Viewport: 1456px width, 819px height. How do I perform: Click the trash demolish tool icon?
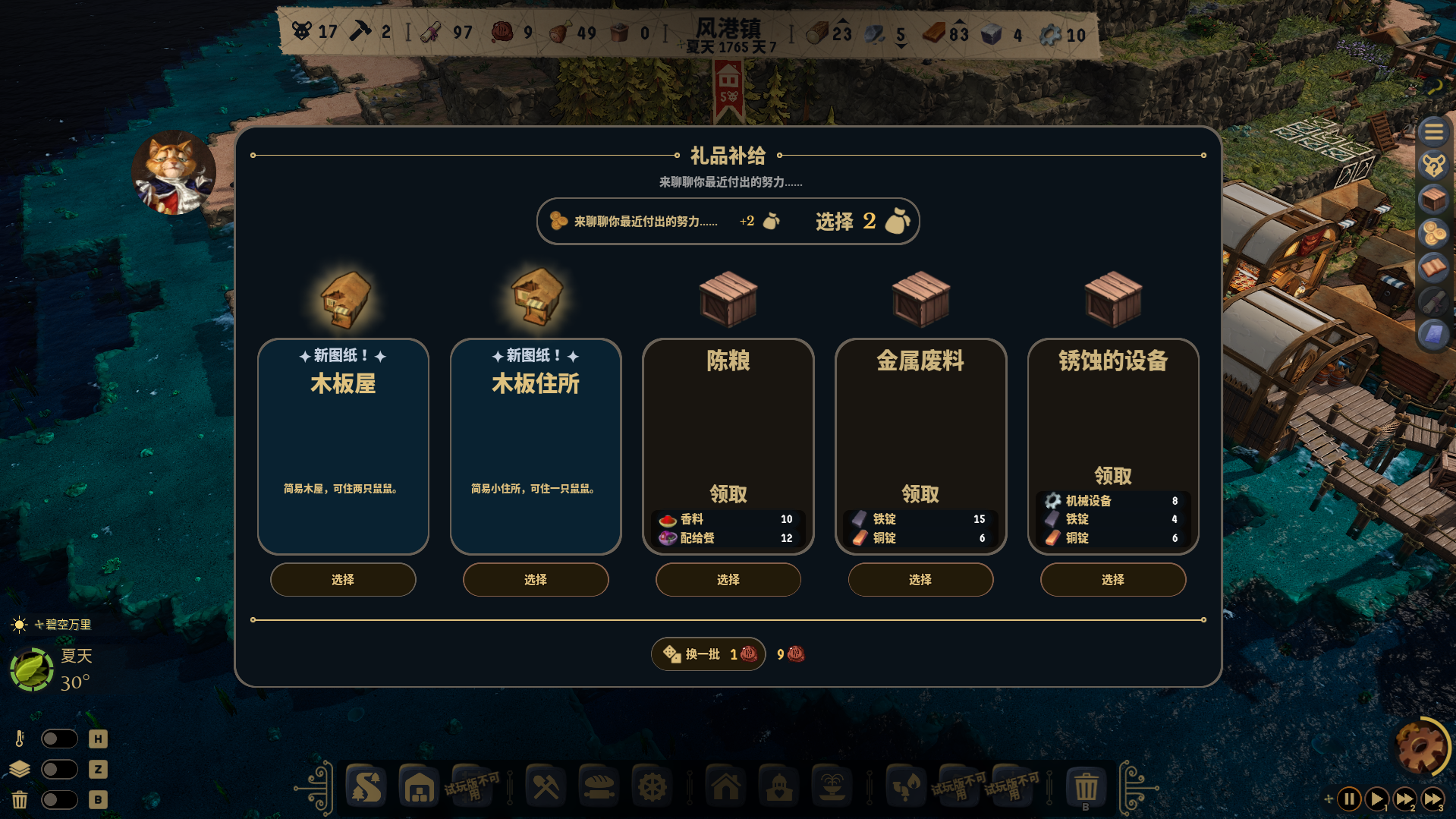tap(1086, 787)
